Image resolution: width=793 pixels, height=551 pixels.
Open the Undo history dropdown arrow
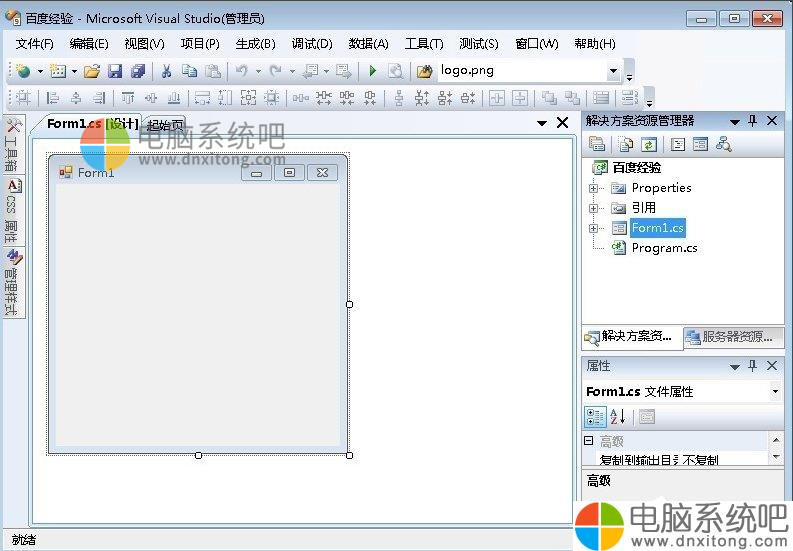click(x=258, y=71)
